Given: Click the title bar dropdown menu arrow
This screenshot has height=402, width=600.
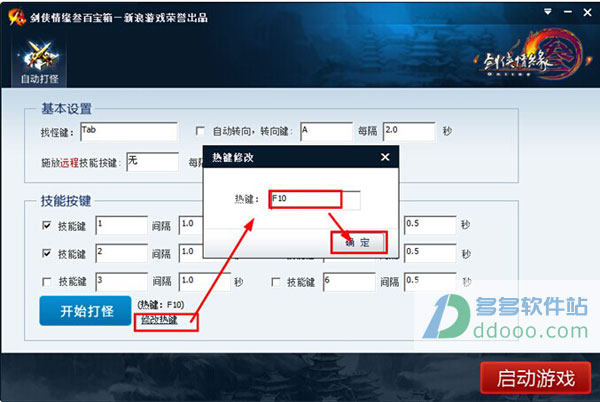Looking at the screenshot, I should 548,12.
